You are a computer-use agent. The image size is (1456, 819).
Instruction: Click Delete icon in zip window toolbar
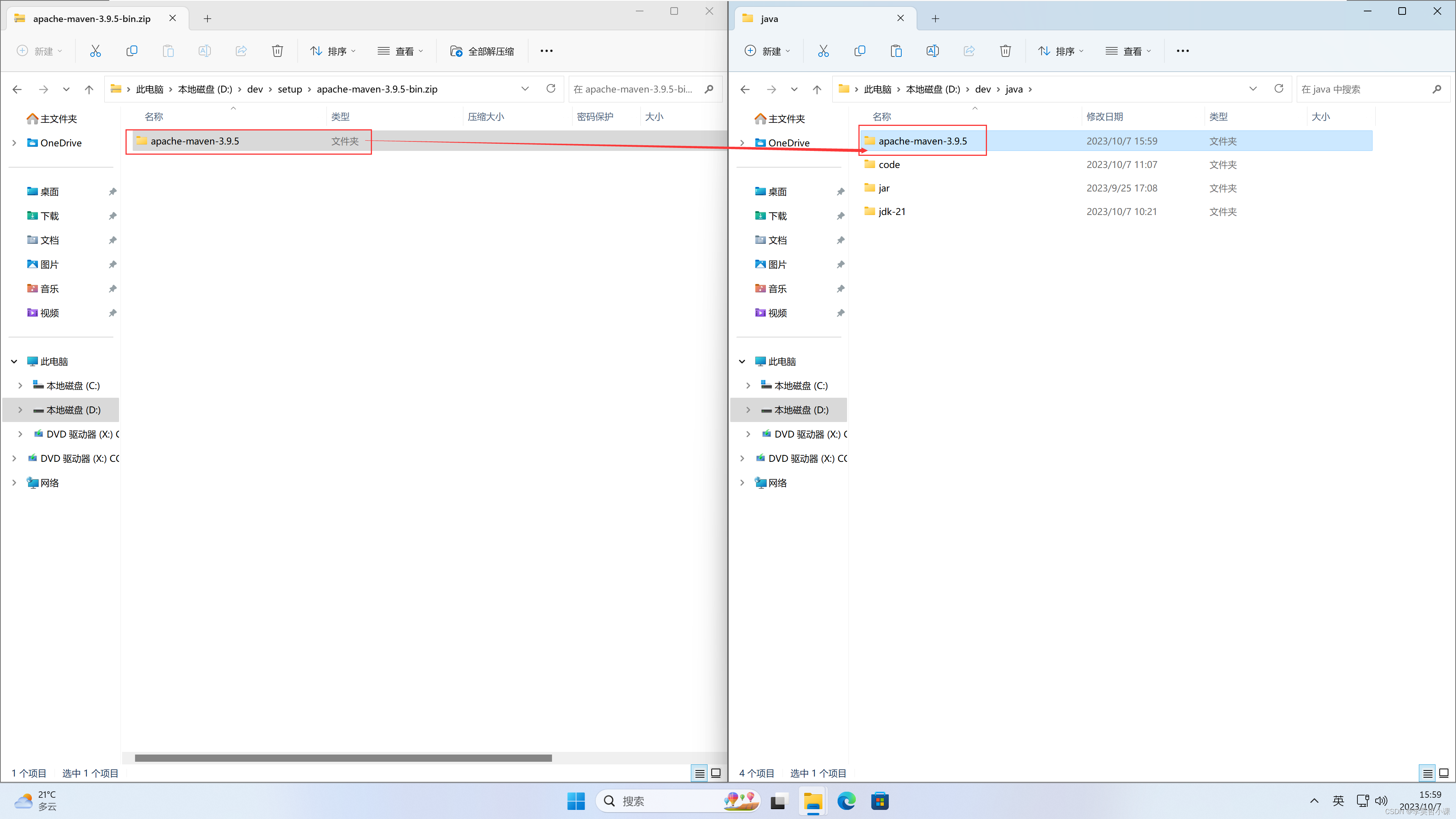pos(277,51)
